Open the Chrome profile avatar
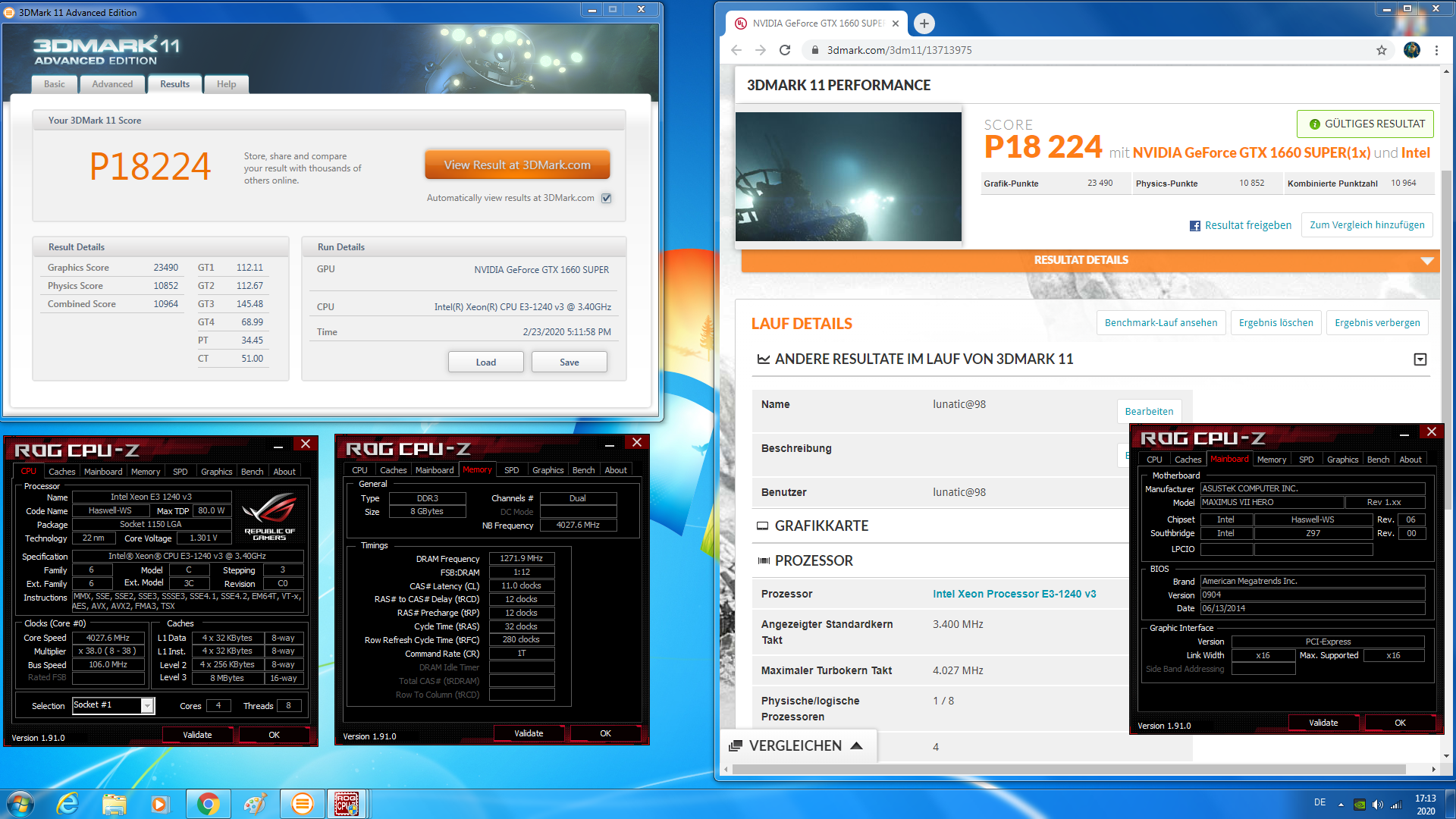 pos(1412,50)
